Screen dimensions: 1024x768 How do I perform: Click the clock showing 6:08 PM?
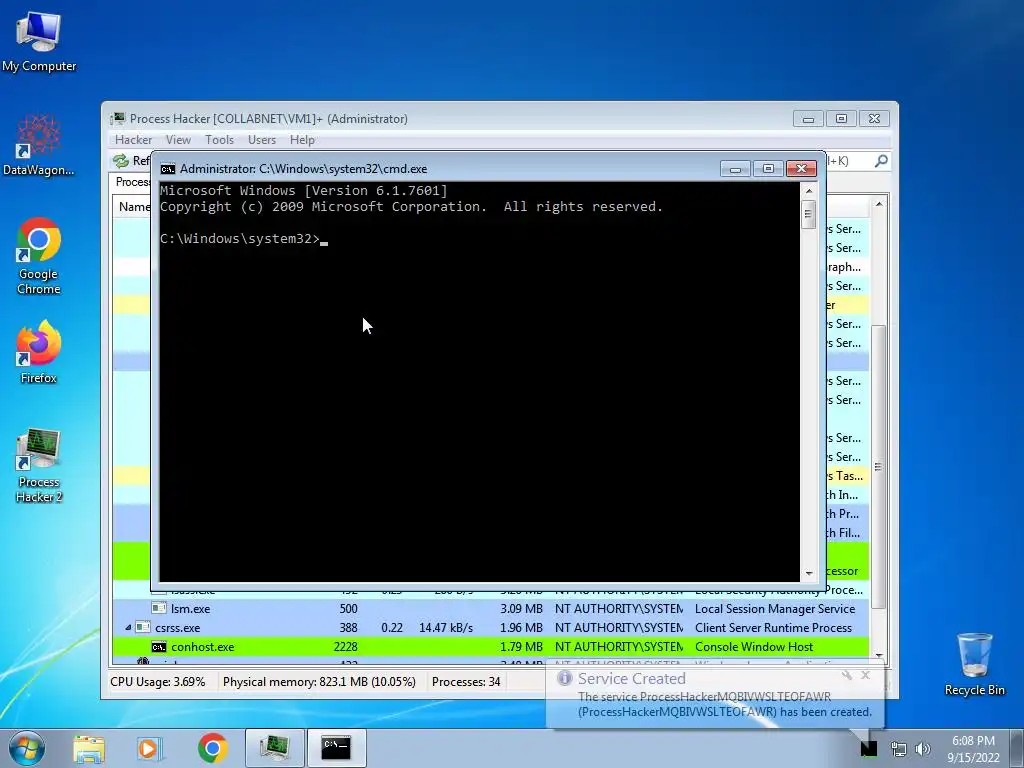[x=973, y=741]
